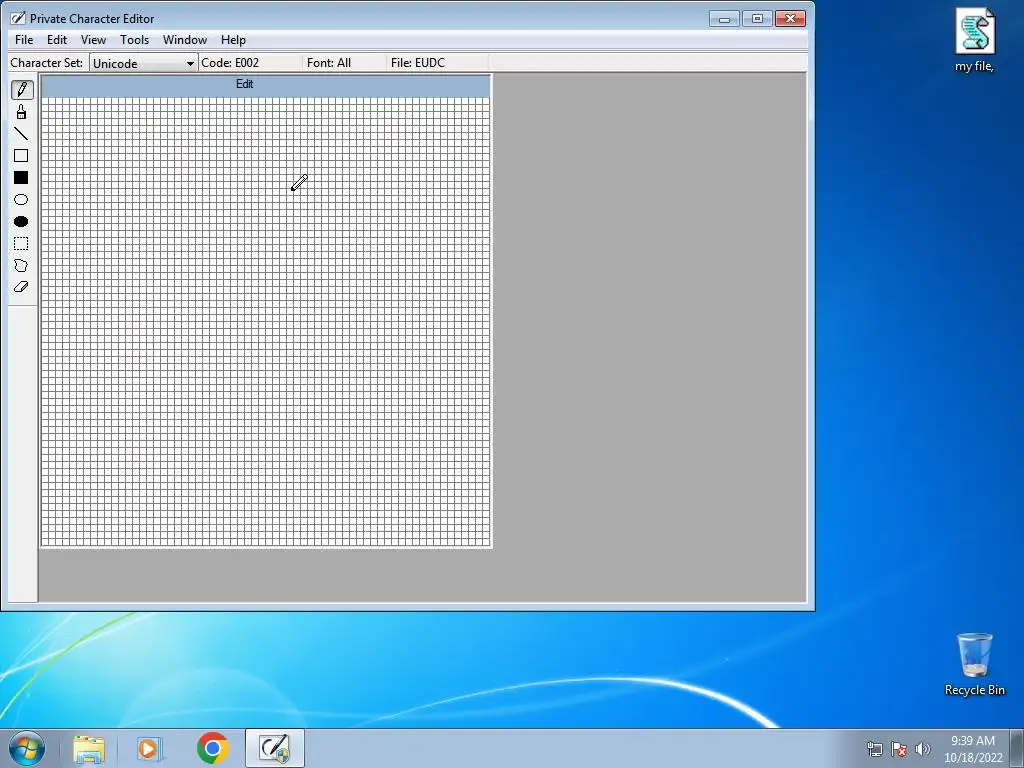Screen dimensions: 1024x768
Task: Choose the Eraser tool
Action: click(x=21, y=287)
